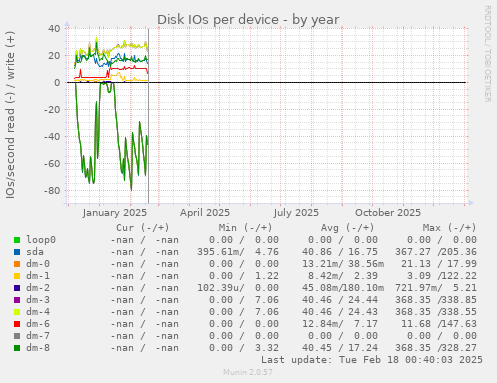
Task: Click the dm-7 gray legend swatch
Action: tap(17, 336)
